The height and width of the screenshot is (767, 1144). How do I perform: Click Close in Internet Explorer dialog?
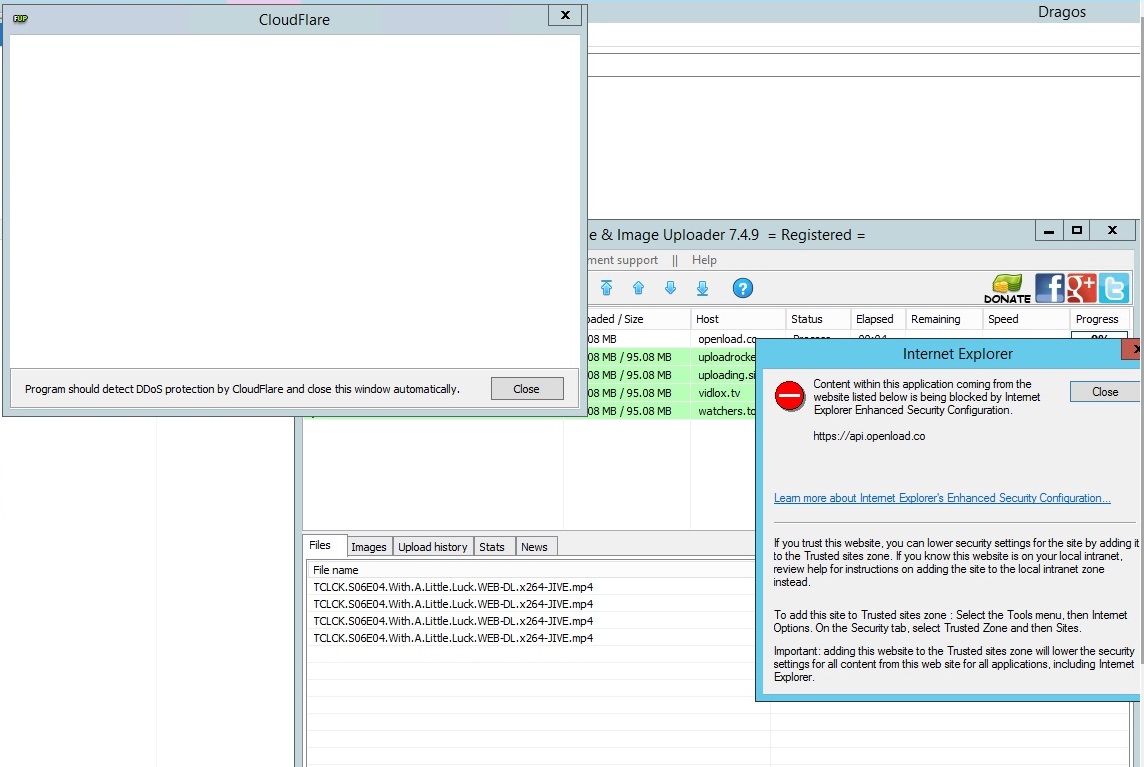(x=1104, y=392)
